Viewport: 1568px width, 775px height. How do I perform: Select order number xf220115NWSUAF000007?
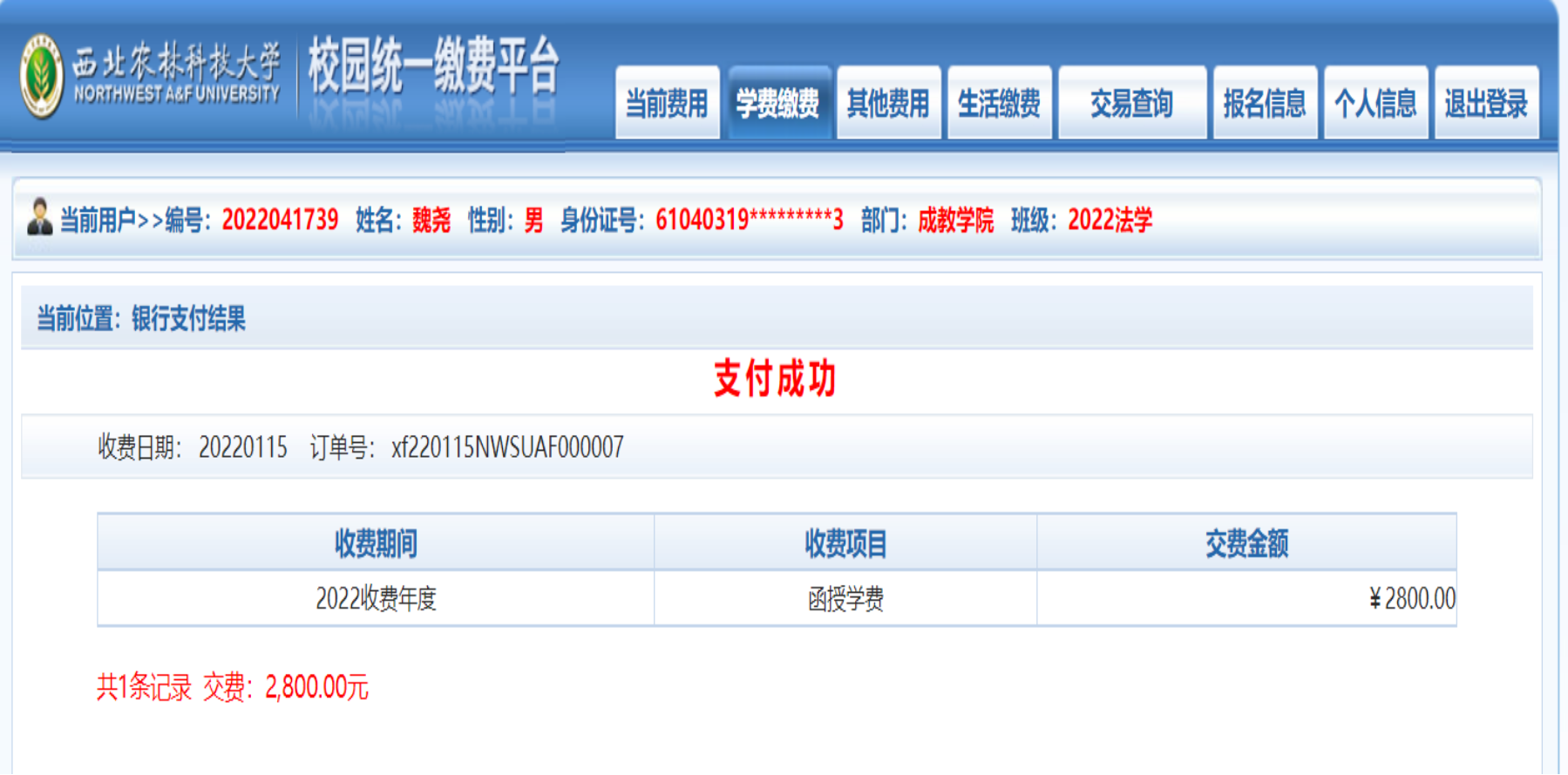click(x=507, y=447)
